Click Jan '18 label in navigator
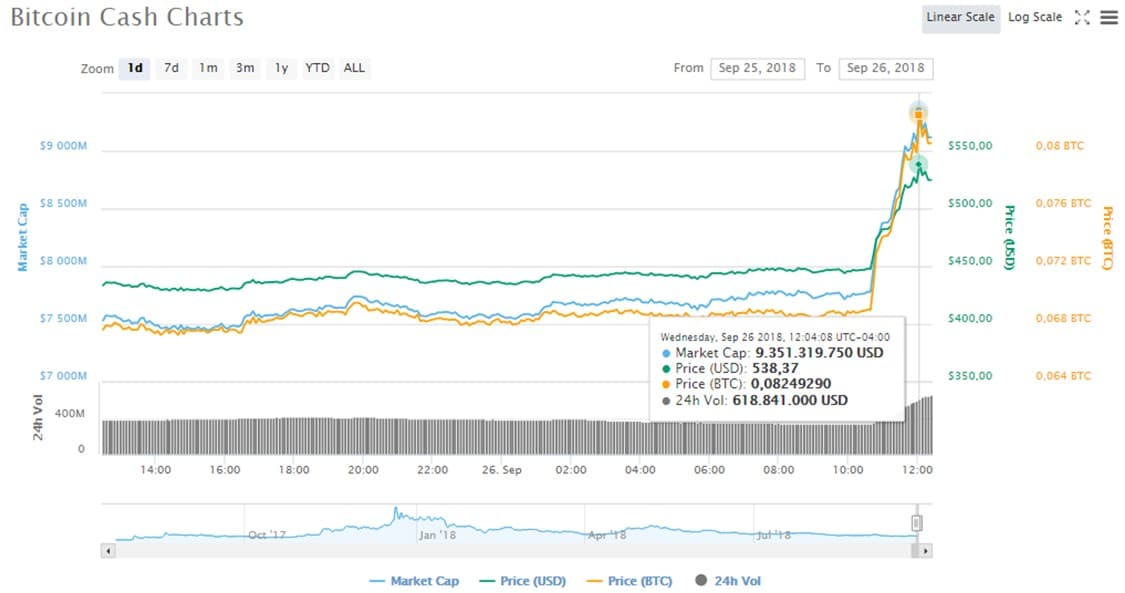Screen dimensions: 1125x593 click(438, 536)
